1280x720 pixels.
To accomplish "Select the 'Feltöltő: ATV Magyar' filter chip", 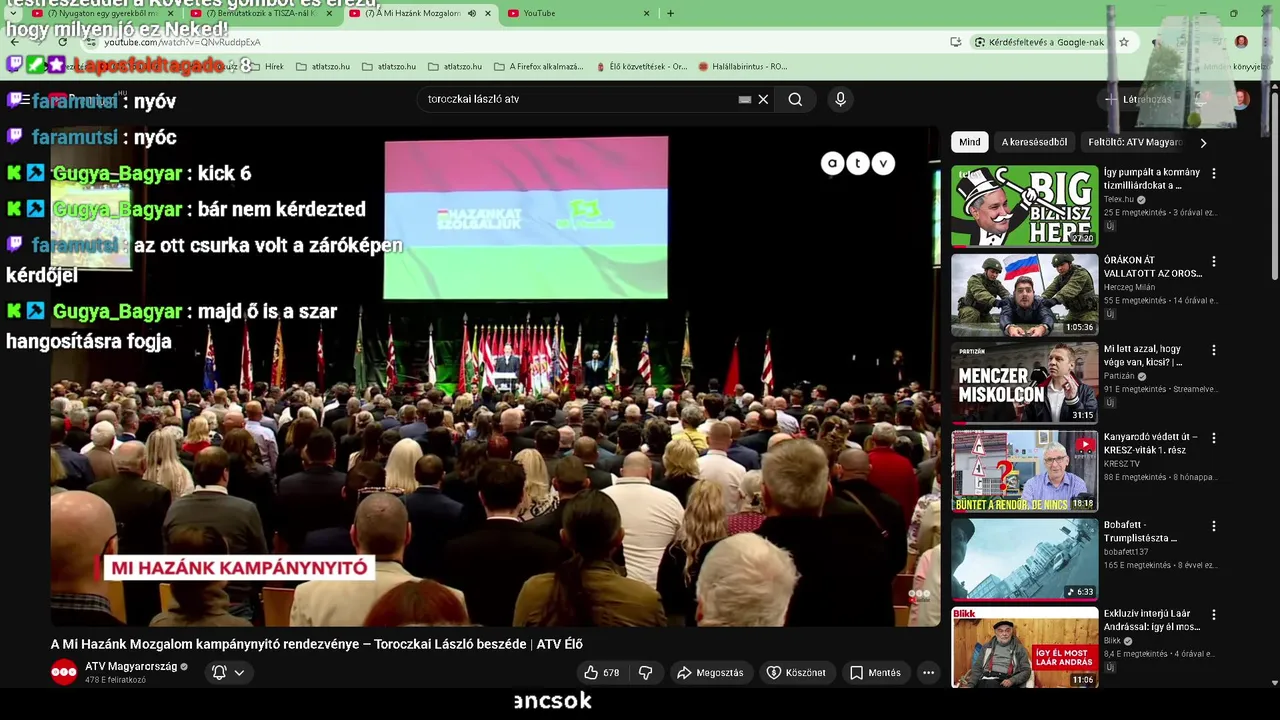I will click(1135, 142).
